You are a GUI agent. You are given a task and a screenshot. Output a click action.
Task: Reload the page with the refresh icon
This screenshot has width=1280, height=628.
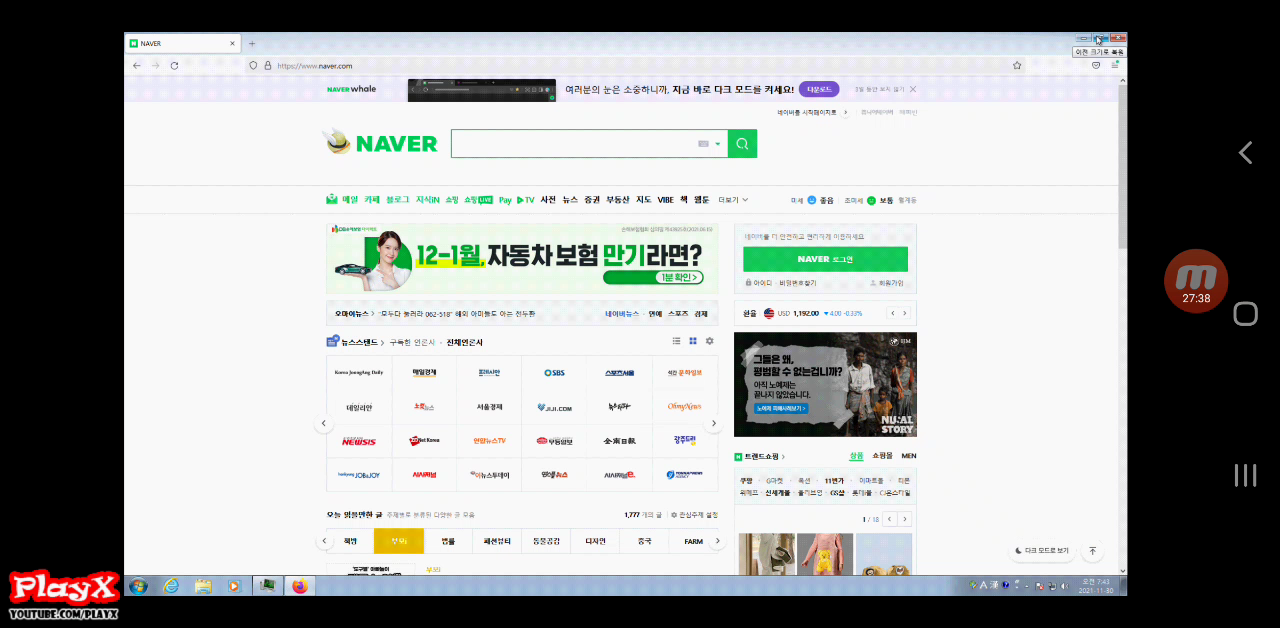(x=174, y=65)
